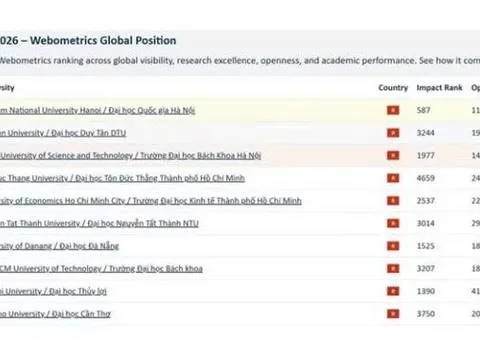Click Vietnam flag in Can Tho University row
This screenshot has height=360, width=480.
pyautogui.click(x=393, y=314)
